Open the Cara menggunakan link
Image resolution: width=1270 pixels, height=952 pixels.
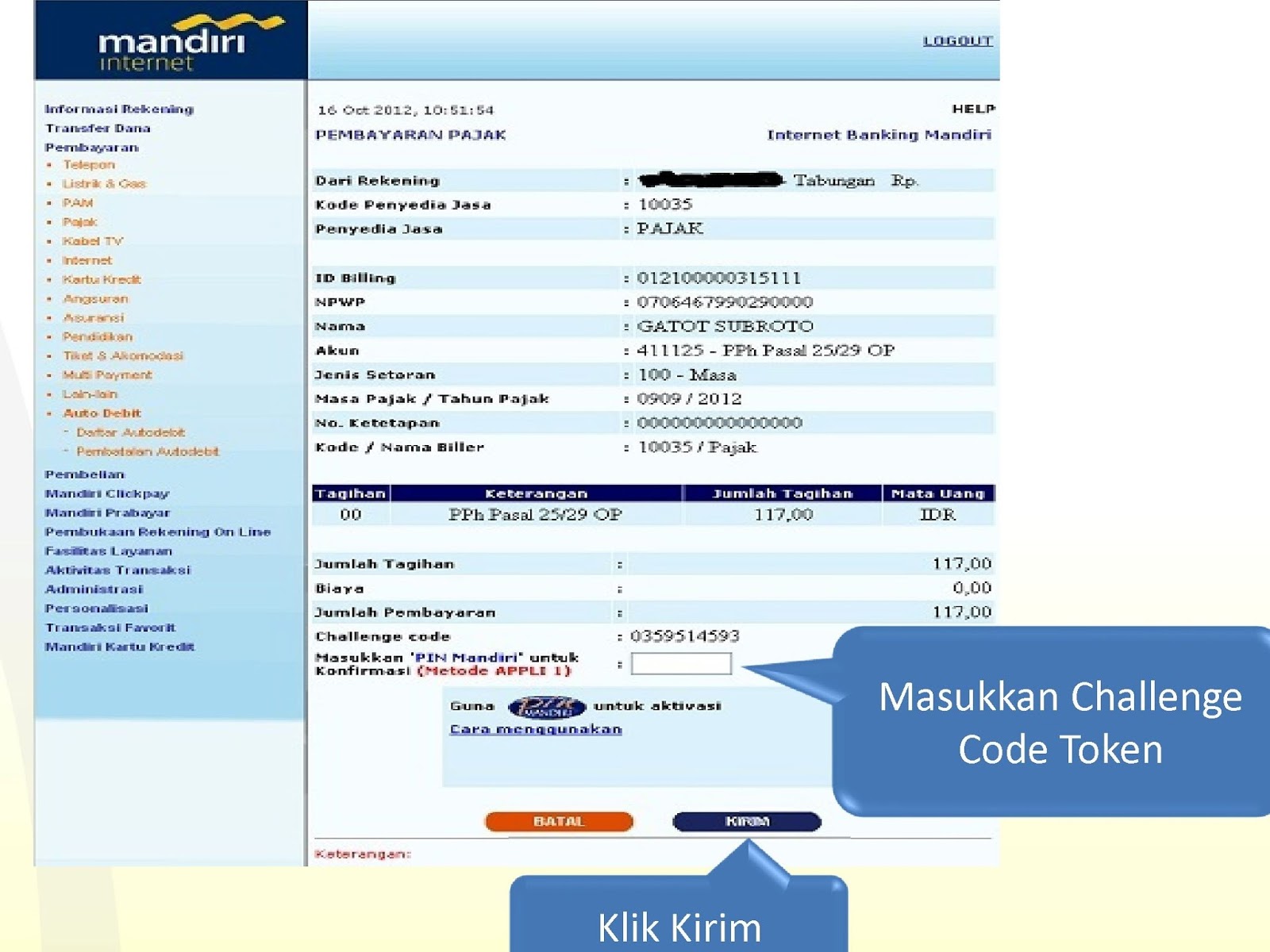[x=536, y=729]
